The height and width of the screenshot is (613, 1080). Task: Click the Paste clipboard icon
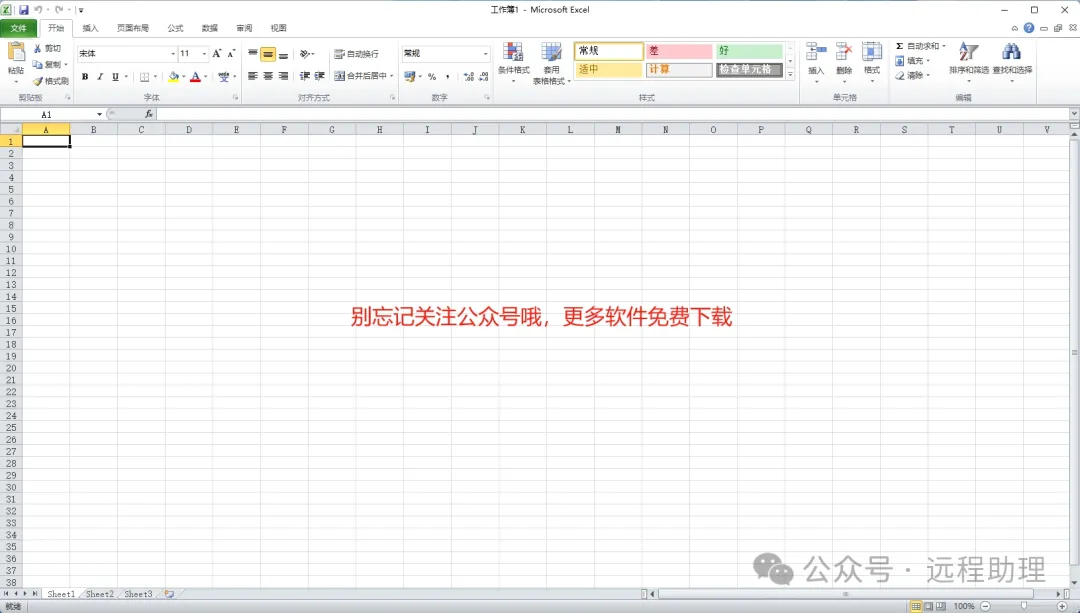coord(16,52)
